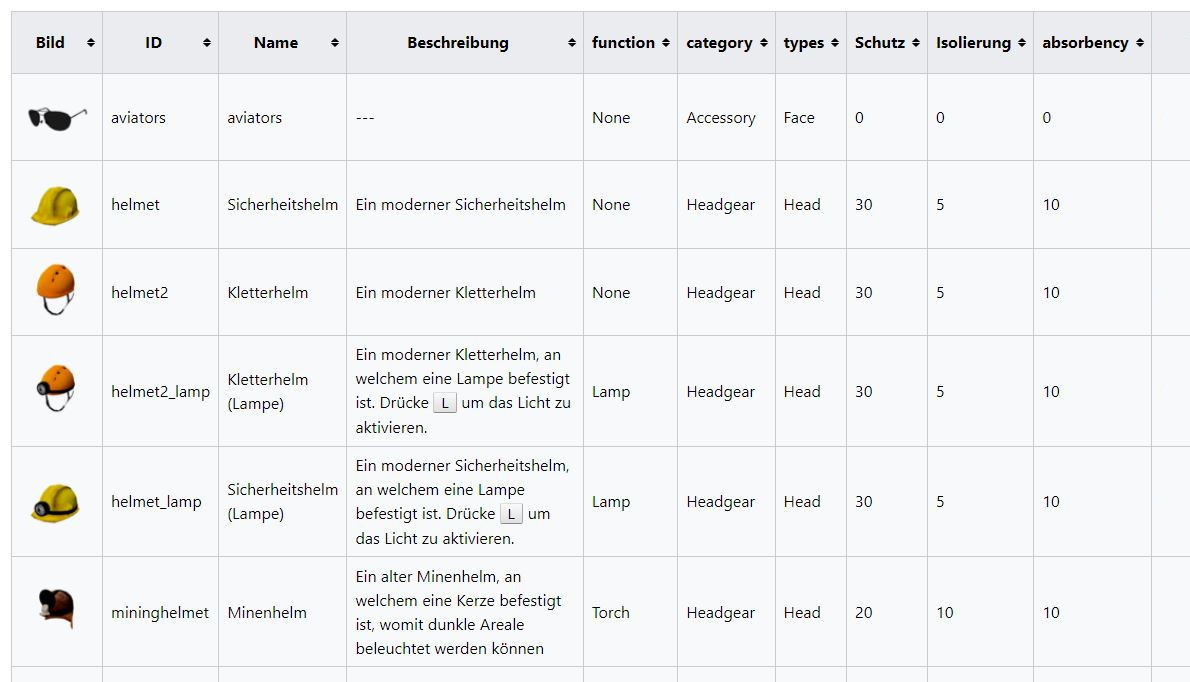The image size is (1190, 682).
Task: Click the mininghelmet ID cell
Action: [160, 613]
